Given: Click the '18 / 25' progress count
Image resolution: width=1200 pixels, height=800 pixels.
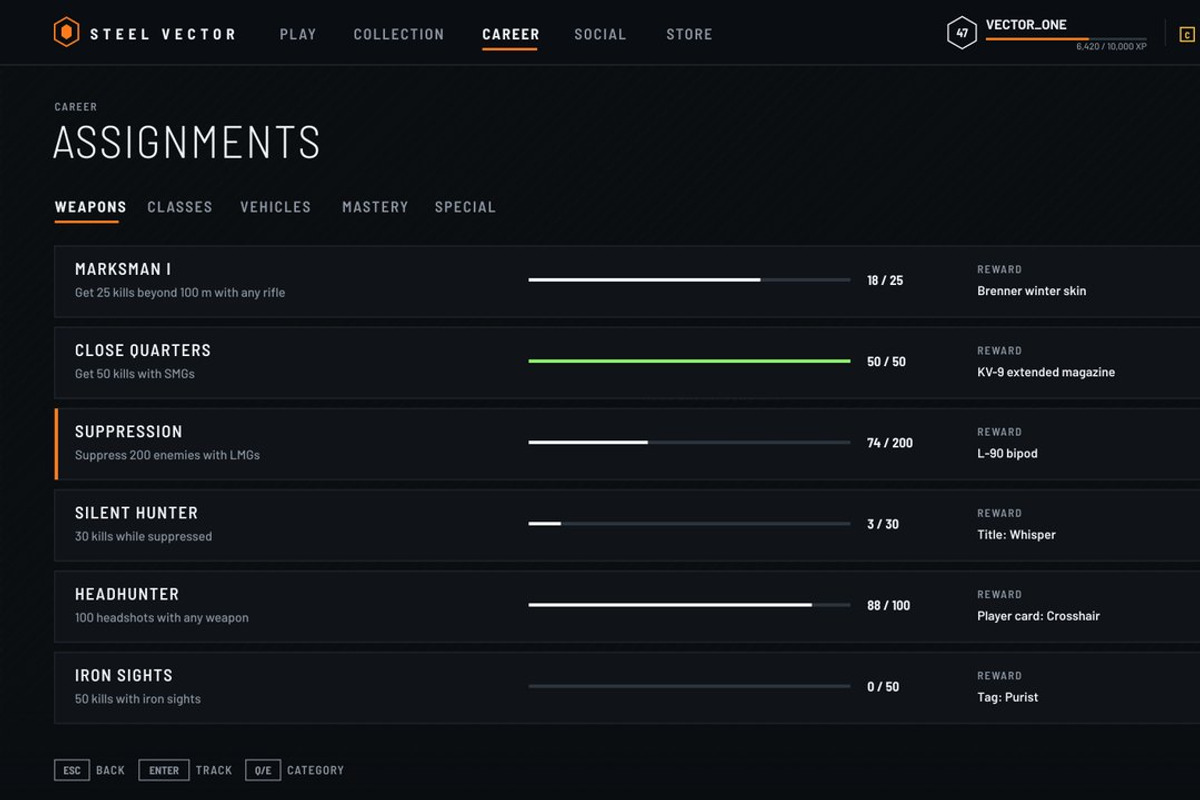Looking at the screenshot, I should pyautogui.click(x=885, y=281).
